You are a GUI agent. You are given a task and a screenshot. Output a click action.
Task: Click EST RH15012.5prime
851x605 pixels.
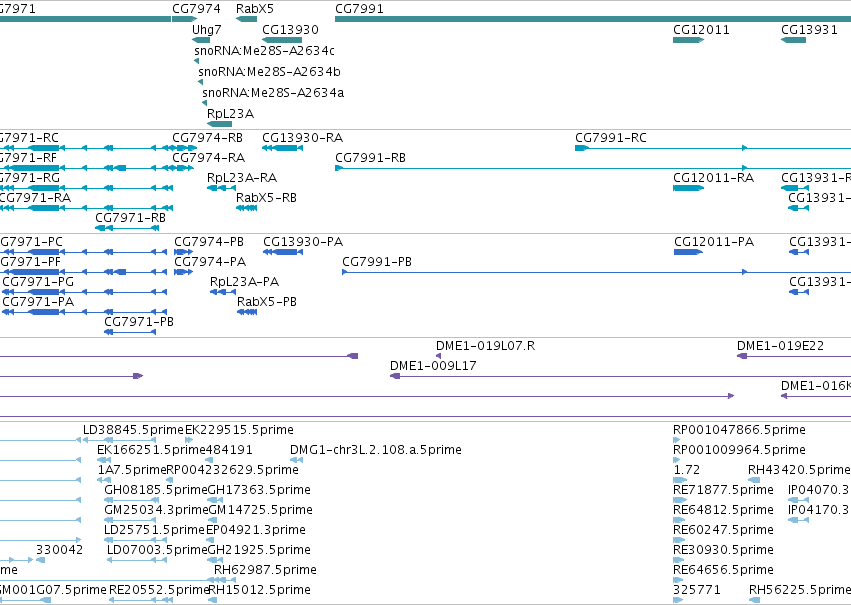click(x=259, y=591)
